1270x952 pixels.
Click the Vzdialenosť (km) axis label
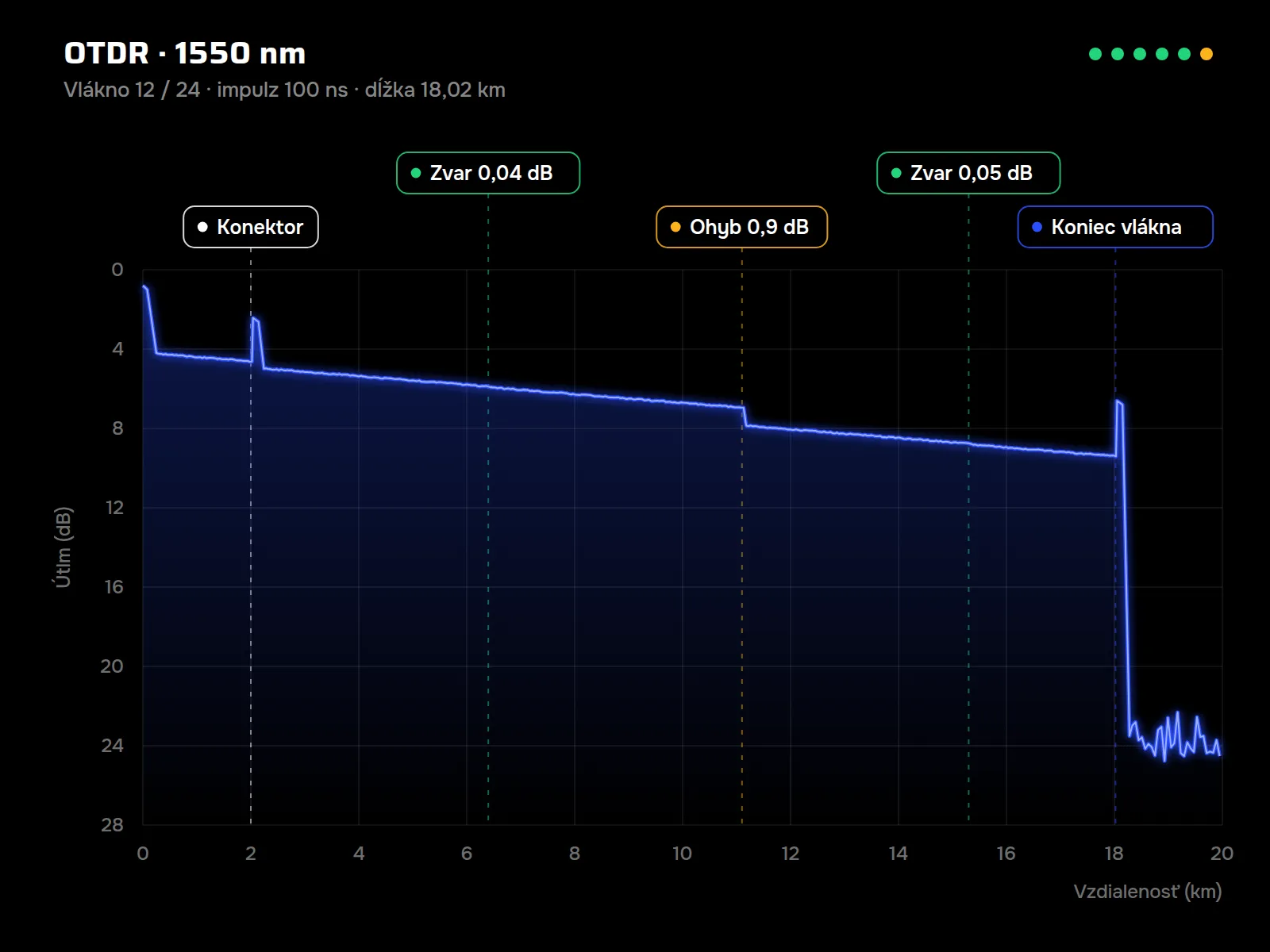pos(1147,892)
